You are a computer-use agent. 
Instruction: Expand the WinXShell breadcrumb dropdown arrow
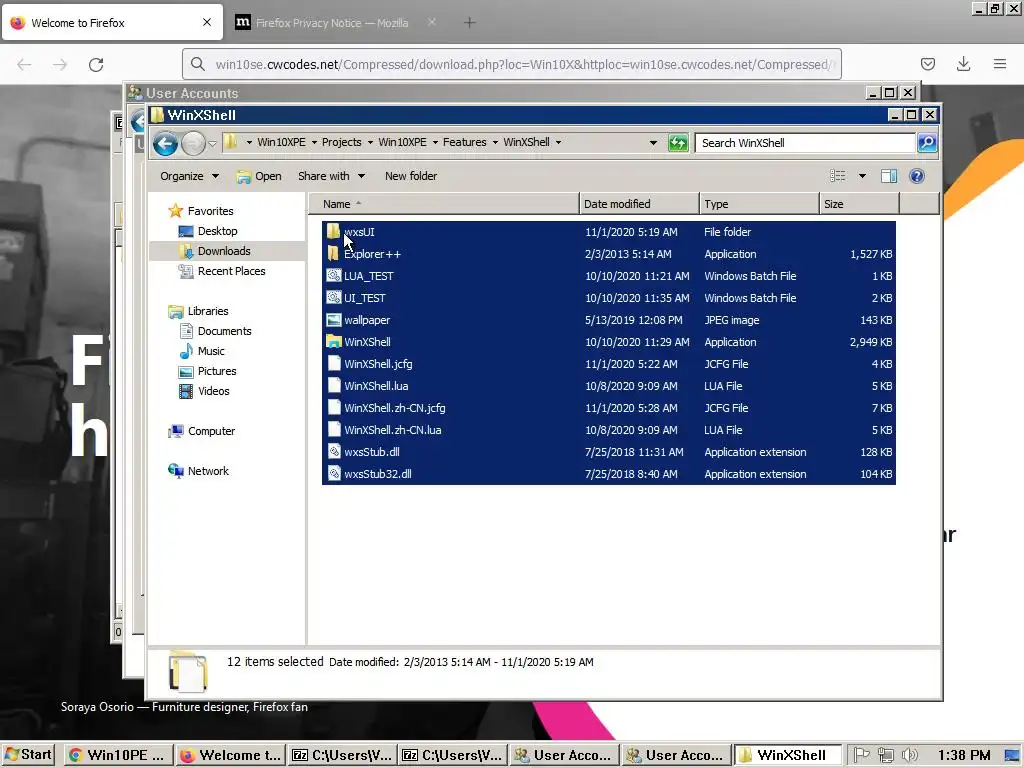pyautogui.click(x=558, y=142)
